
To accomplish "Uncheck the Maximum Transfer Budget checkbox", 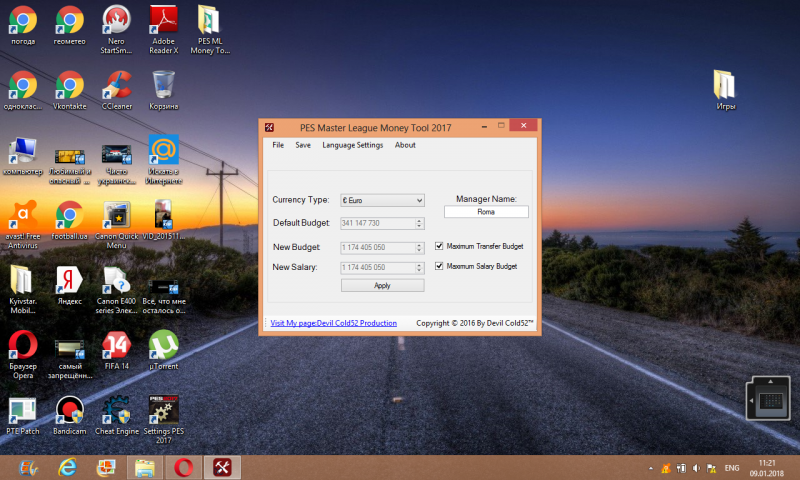I will 439,246.
